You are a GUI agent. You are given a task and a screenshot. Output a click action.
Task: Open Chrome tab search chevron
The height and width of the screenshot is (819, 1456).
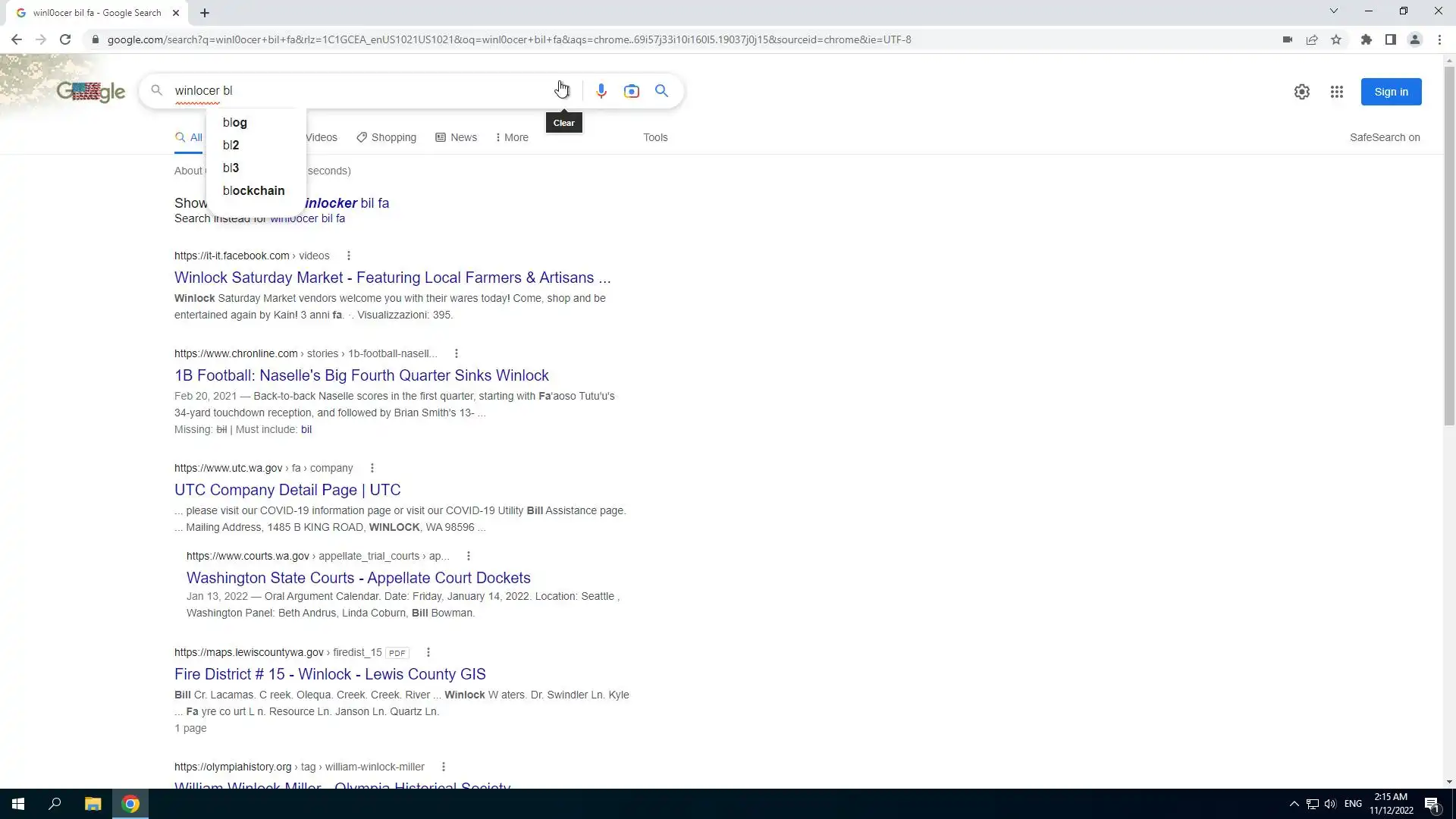pos(1333,11)
